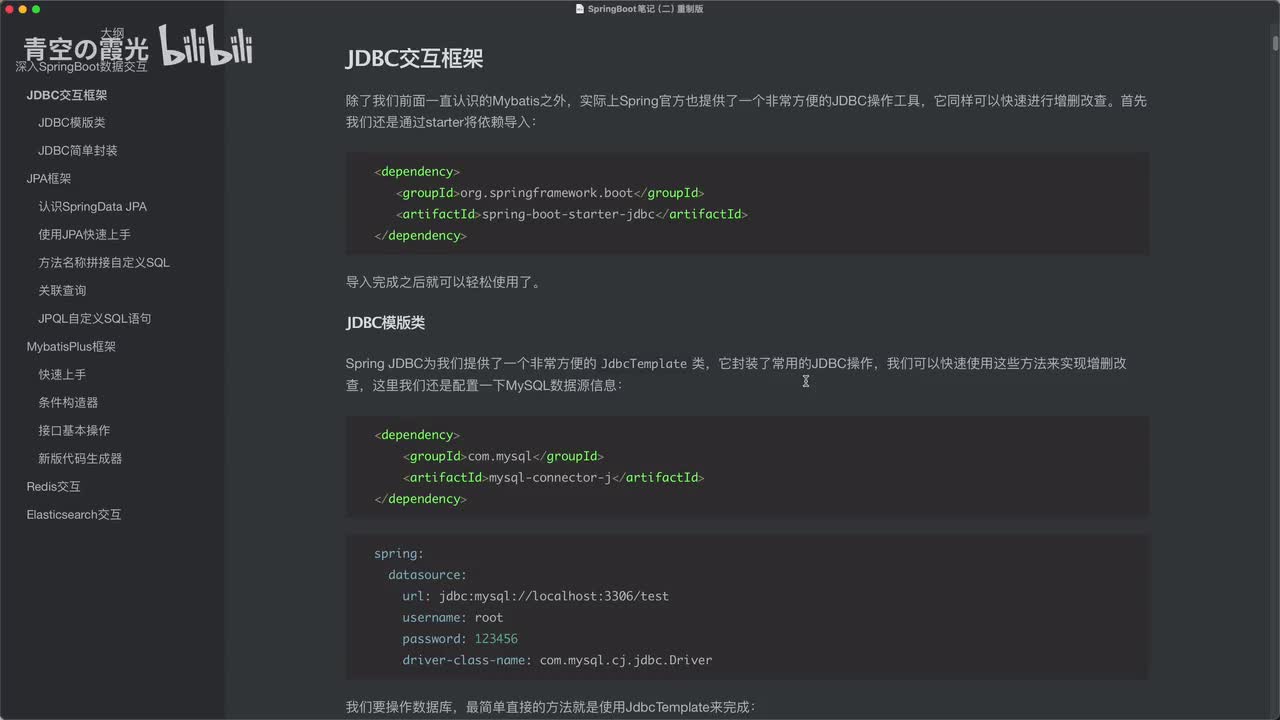Click the password value 123456
This screenshot has width=1280, height=720.
point(496,639)
